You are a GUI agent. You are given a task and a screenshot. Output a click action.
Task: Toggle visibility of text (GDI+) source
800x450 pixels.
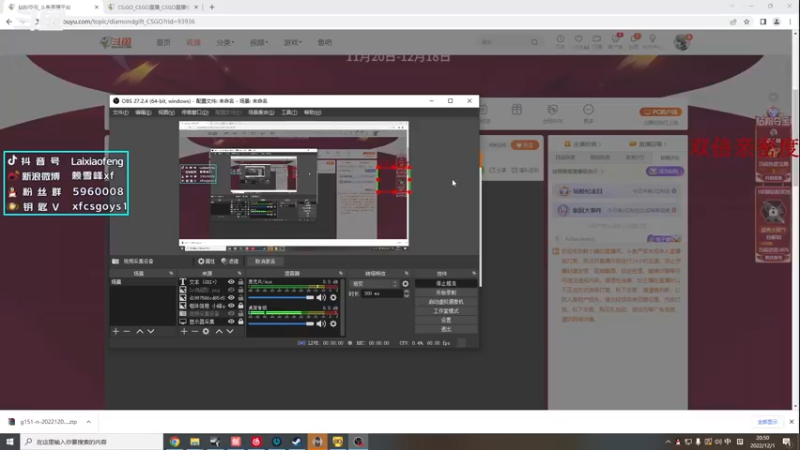pyautogui.click(x=231, y=282)
